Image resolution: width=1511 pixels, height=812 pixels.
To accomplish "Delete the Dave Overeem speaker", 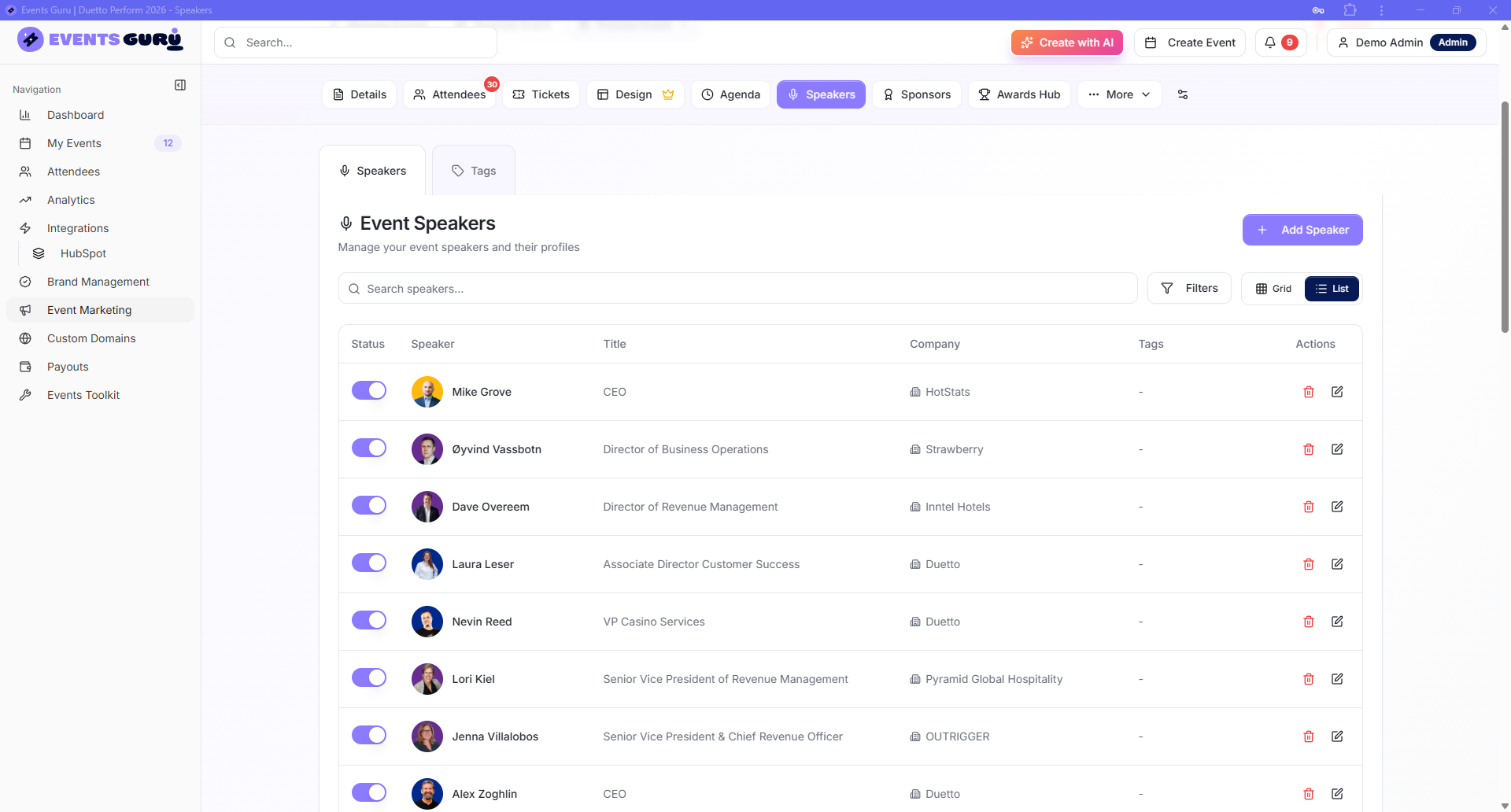I will [1309, 507].
